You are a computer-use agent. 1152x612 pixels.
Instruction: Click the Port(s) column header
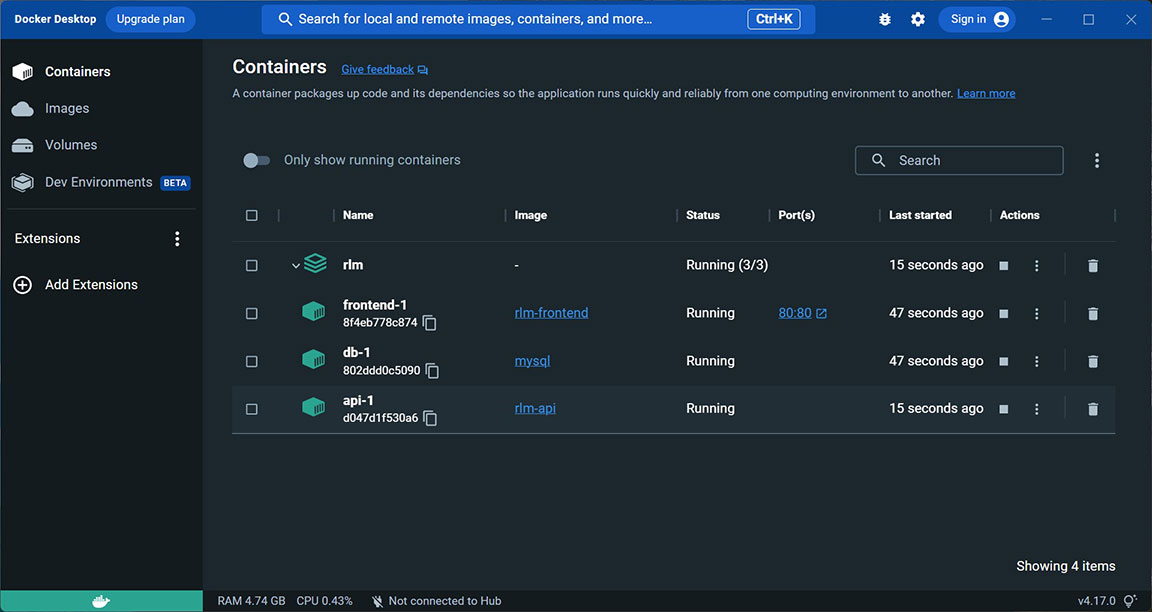pos(796,215)
